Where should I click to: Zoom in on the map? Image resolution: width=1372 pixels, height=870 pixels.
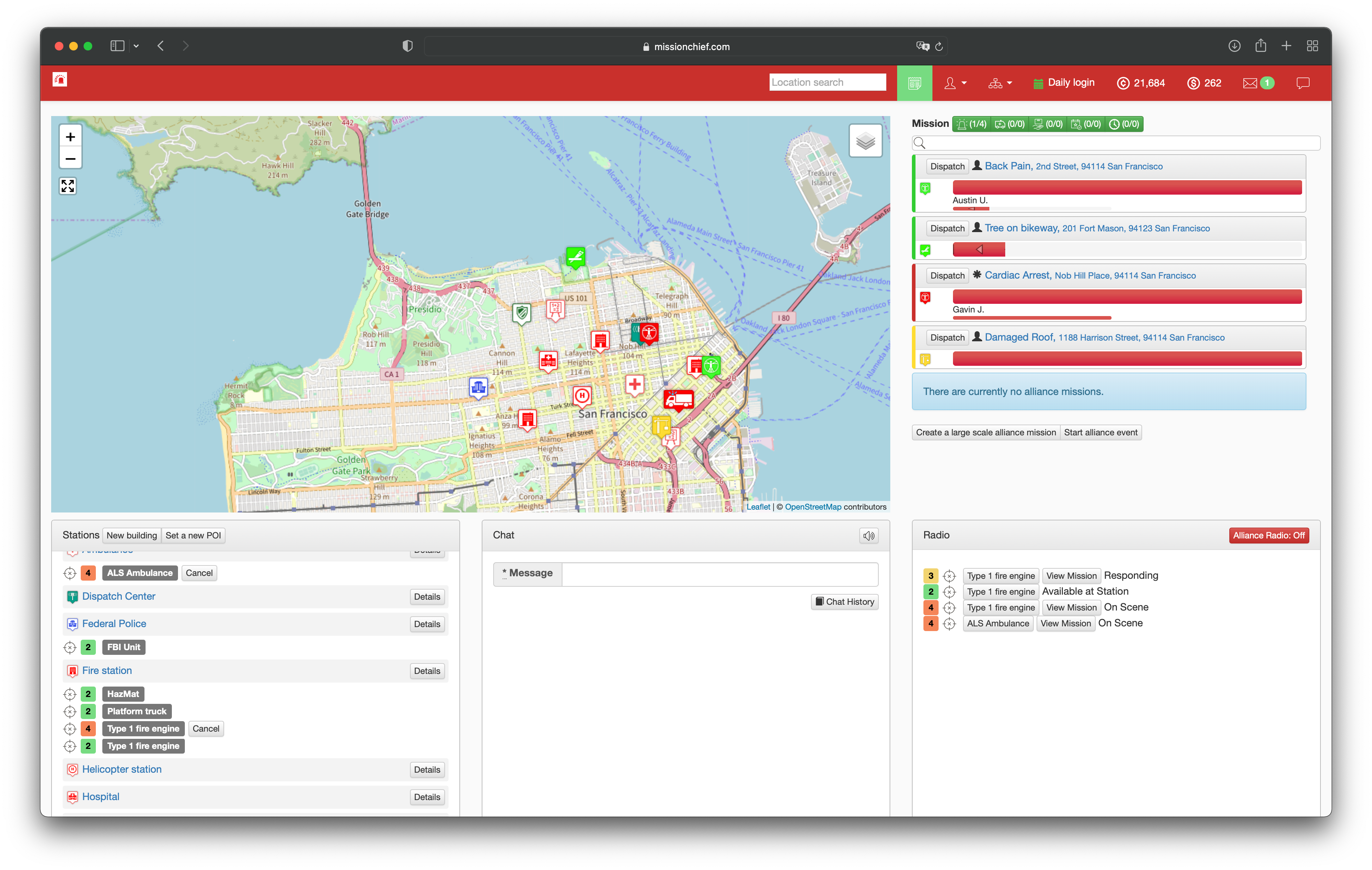[71, 137]
